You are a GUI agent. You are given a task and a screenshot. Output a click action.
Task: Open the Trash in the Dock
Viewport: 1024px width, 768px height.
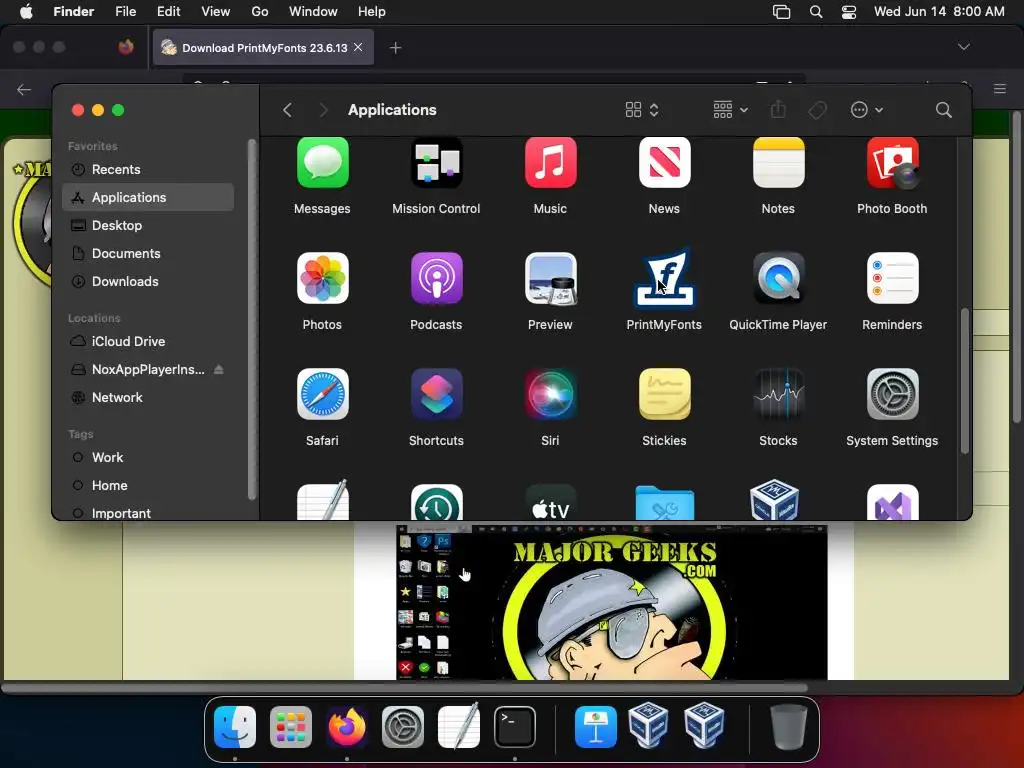point(788,727)
